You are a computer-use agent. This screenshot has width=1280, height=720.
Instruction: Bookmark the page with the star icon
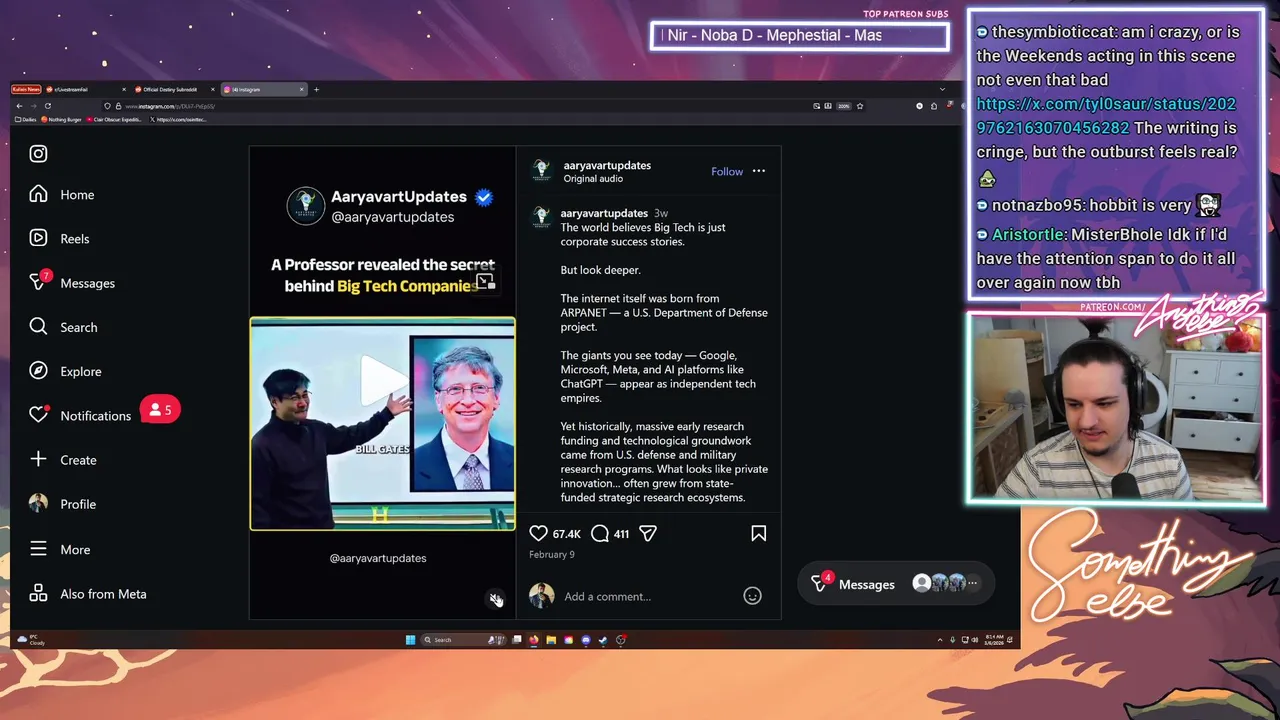[860, 106]
